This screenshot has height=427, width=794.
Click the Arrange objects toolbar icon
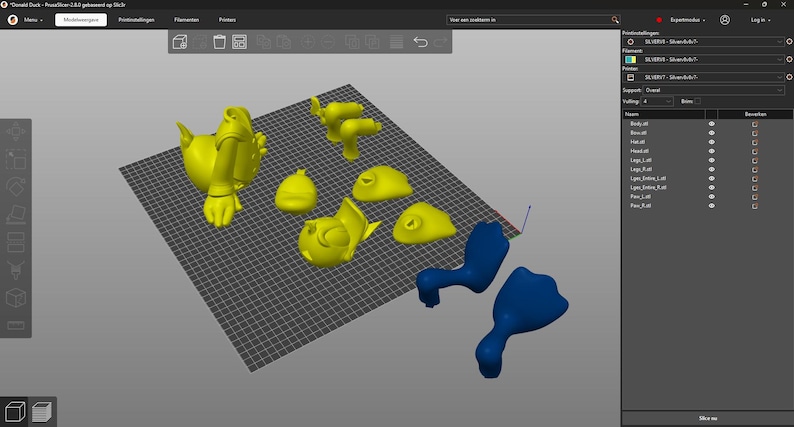point(239,42)
